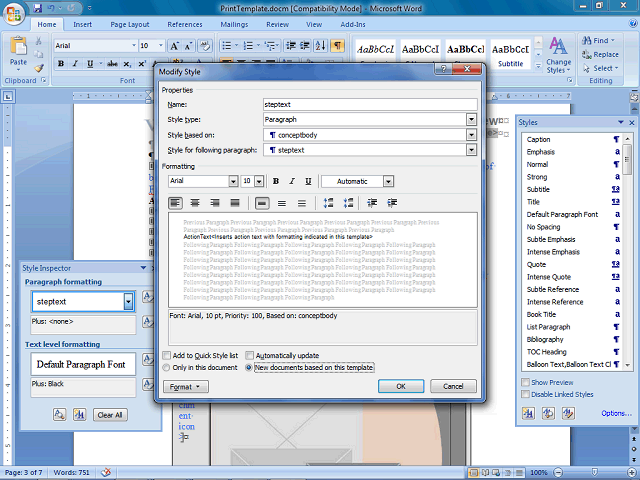Select Subtitle quick style thumbnail

[510, 53]
